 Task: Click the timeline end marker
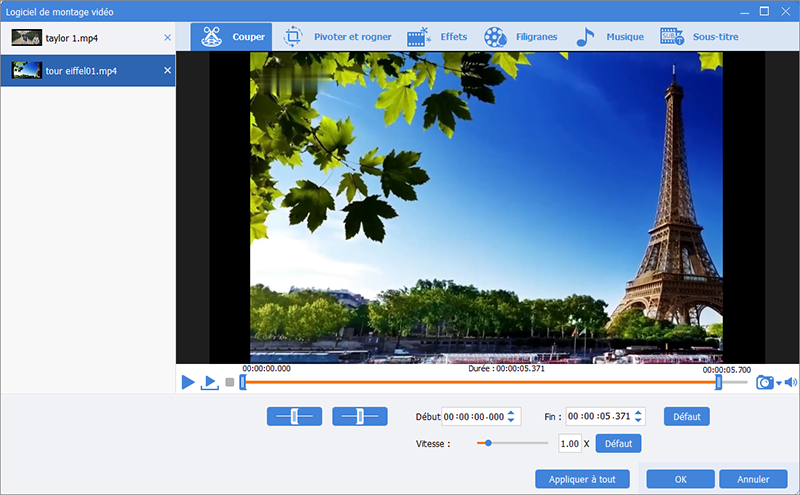coord(718,382)
